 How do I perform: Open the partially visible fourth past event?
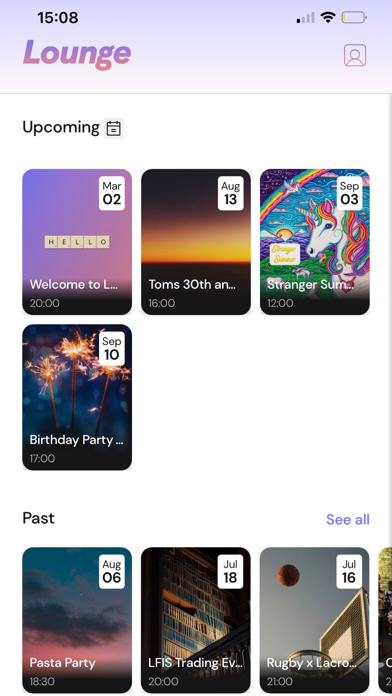point(385,620)
